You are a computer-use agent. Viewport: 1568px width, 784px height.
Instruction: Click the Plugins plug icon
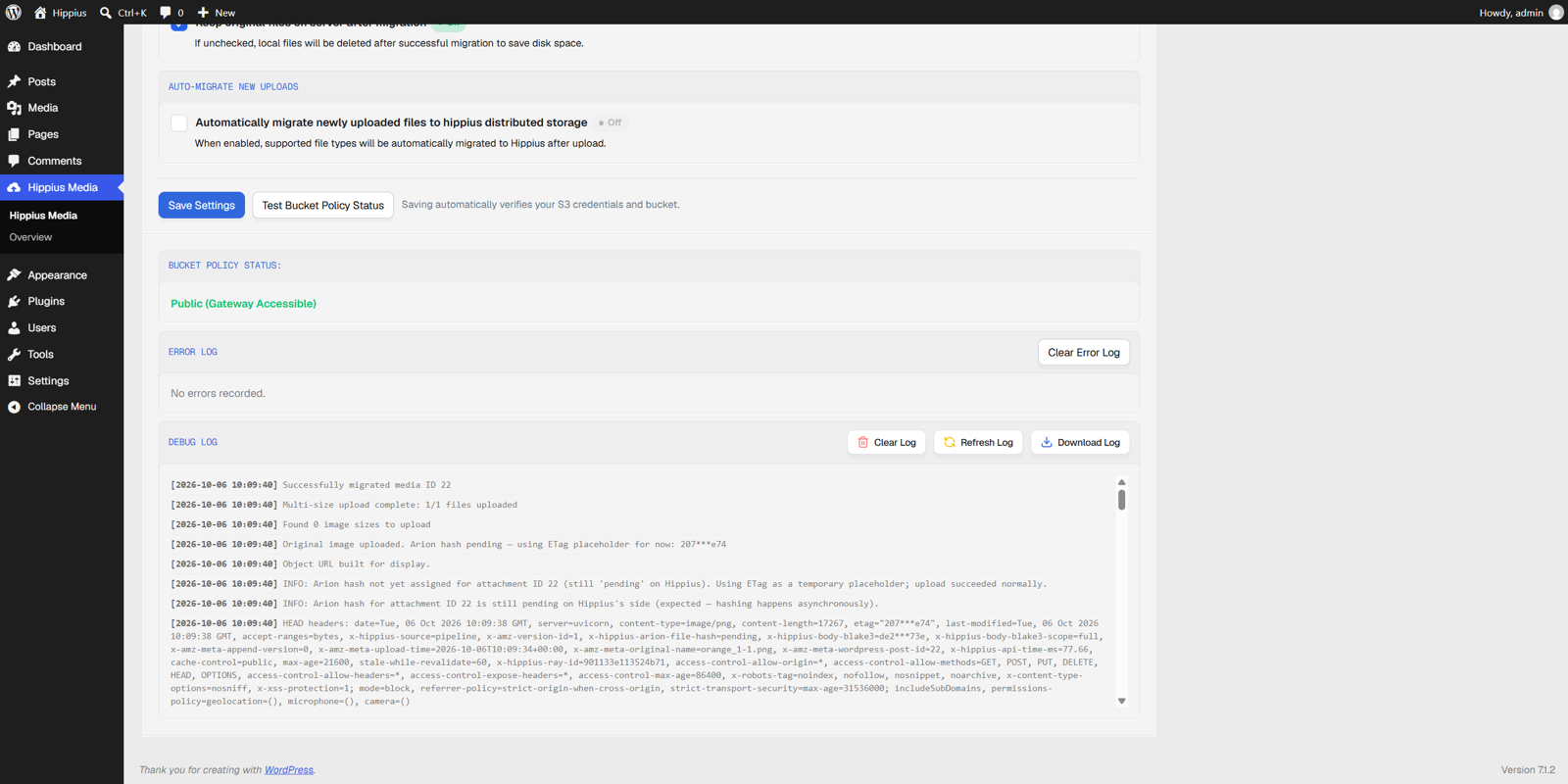(15, 302)
